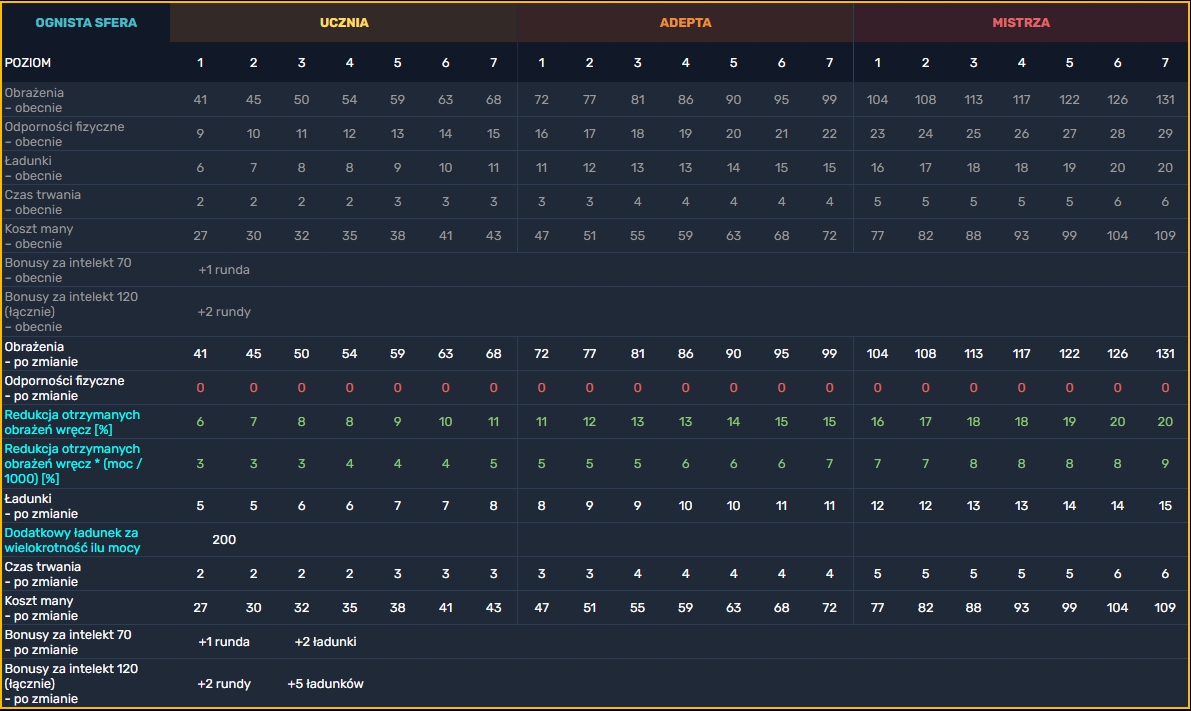Screen dimensions: 1191x711
Task: Select the 'Obrażenia – po zmianie' row label
Action: (41, 355)
